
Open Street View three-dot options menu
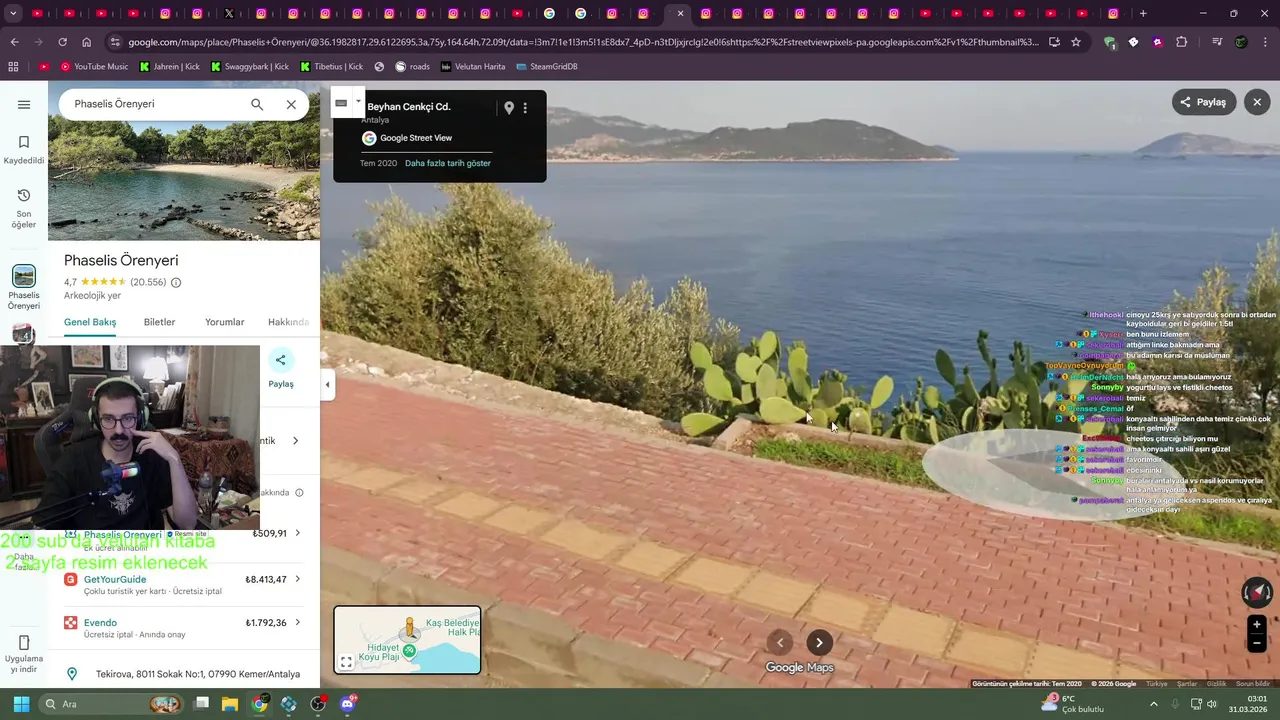click(x=525, y=108)
